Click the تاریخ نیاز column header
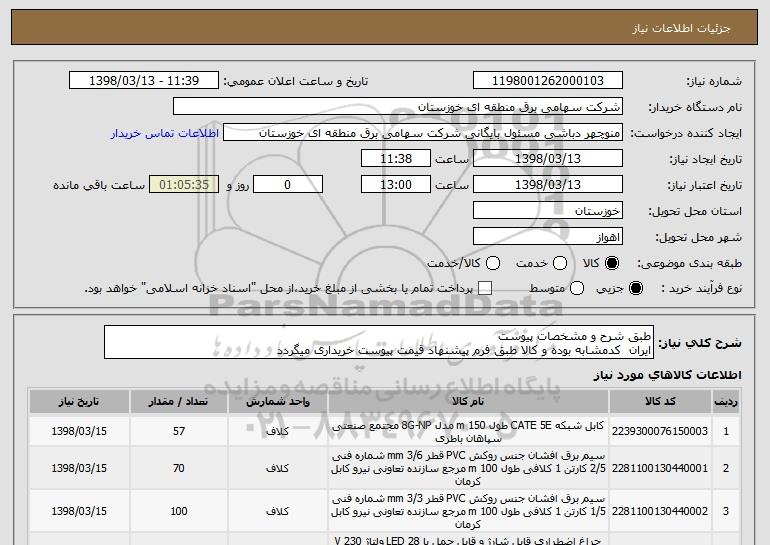Image resolution: width=770 pixels, height=545 pixels. coord(79,402)
